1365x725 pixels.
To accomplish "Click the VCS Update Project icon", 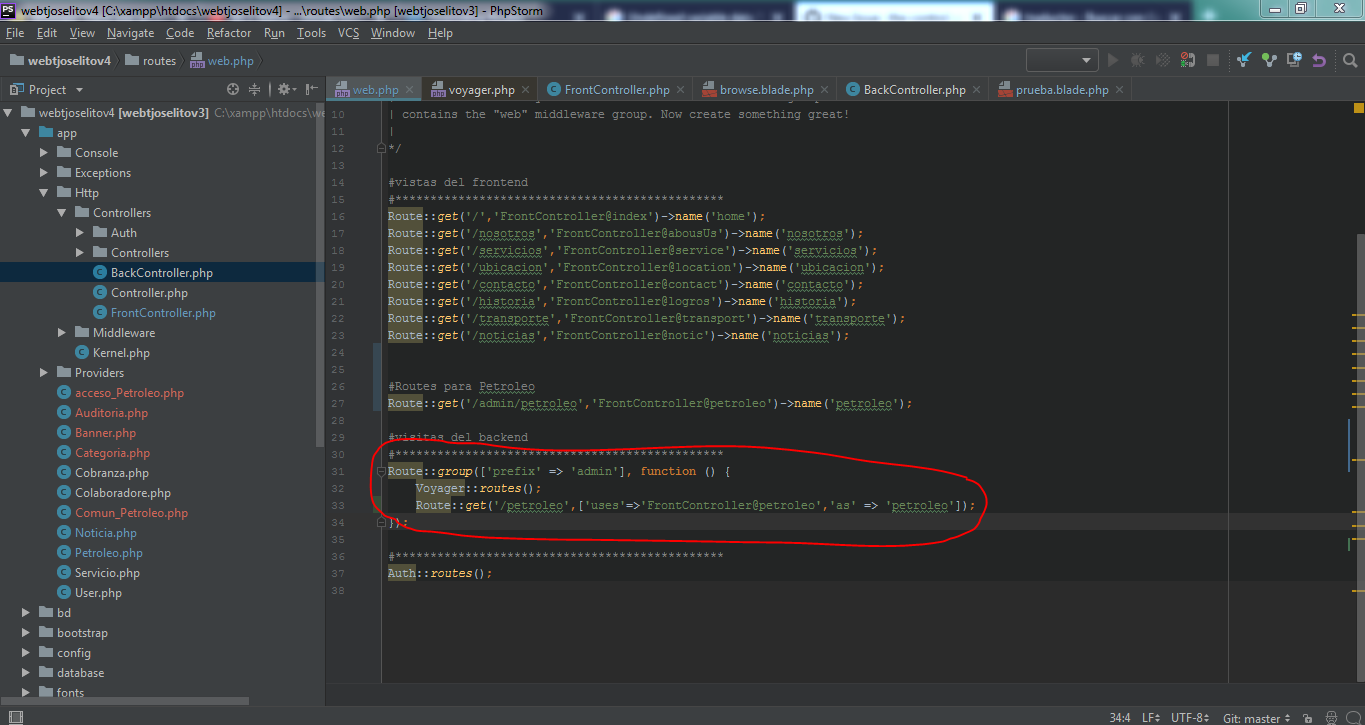I will 1244,60.
